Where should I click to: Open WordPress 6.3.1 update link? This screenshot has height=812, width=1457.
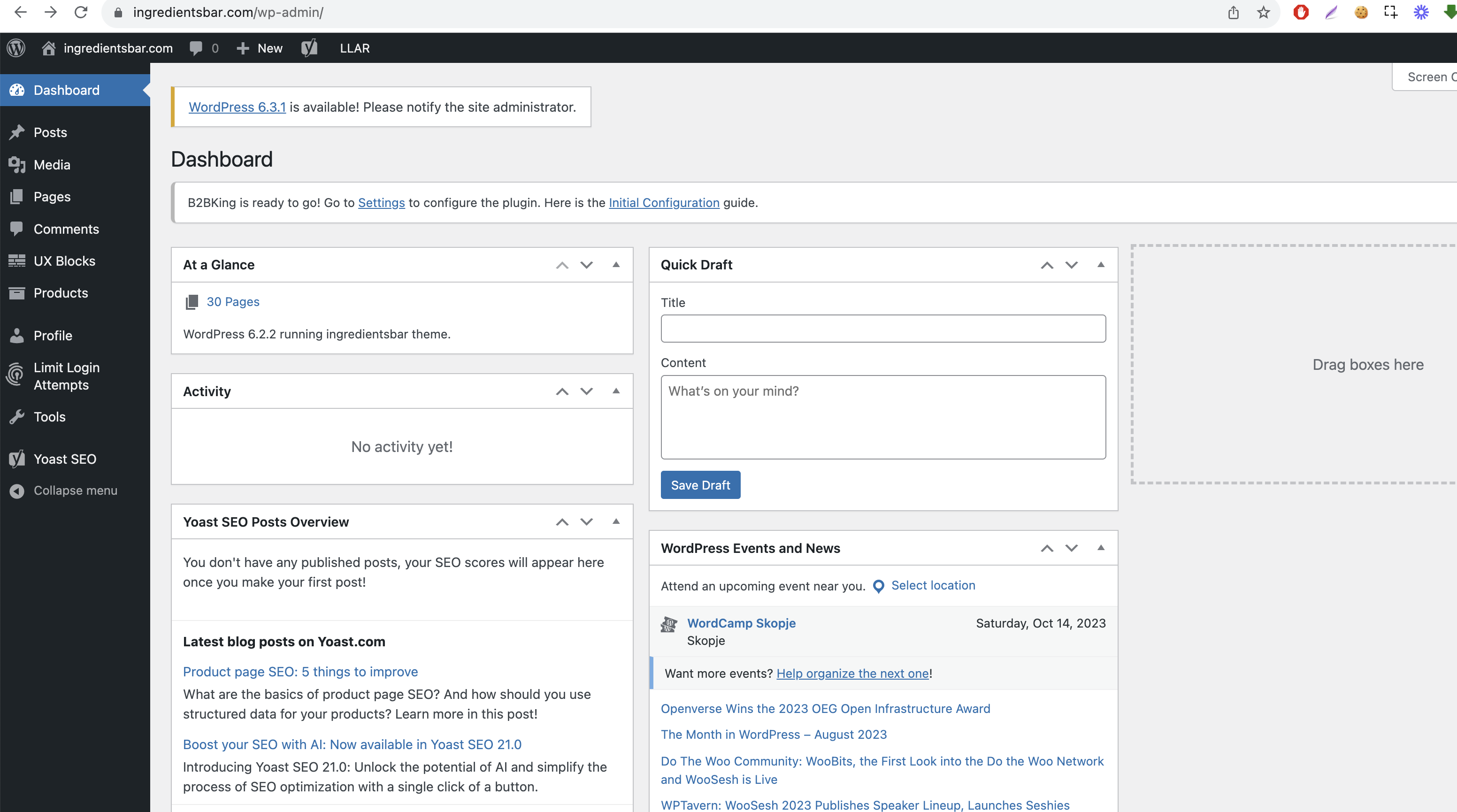(237, 107)
